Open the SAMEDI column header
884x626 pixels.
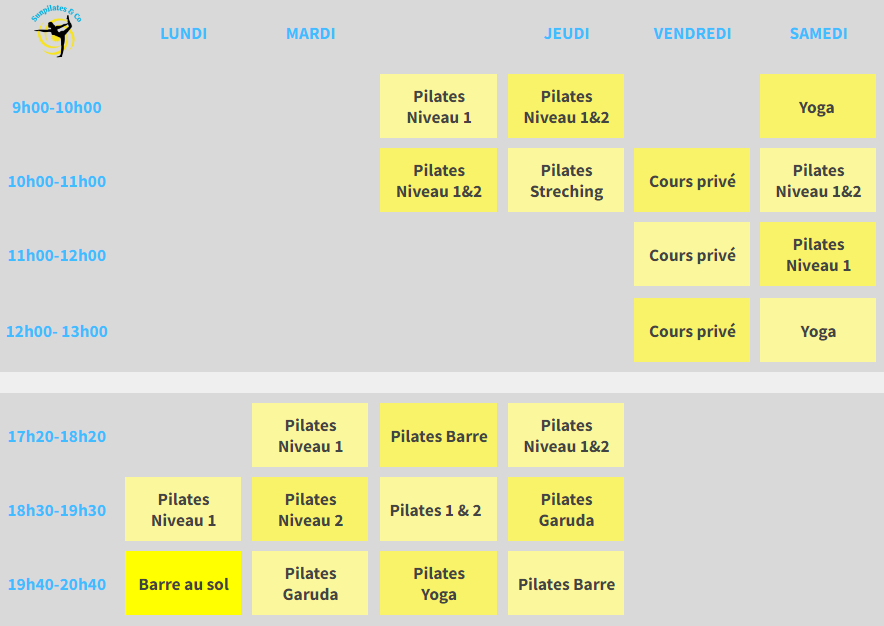(818, 34)
